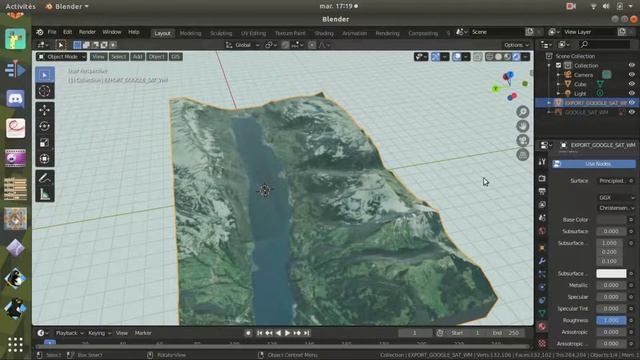This screenshot has height=360, width=640.
Task: Open the GGX distribution dropdown
Action: click(616, 198)
